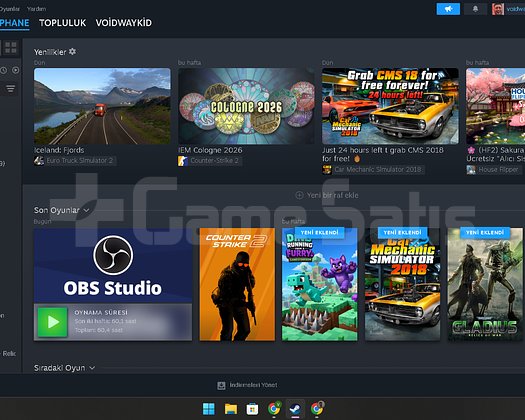This screenshot has width=525, height=420.
Task: Click the plus icon beside Yeni bir raf ekle
Action: pos(299,195)
